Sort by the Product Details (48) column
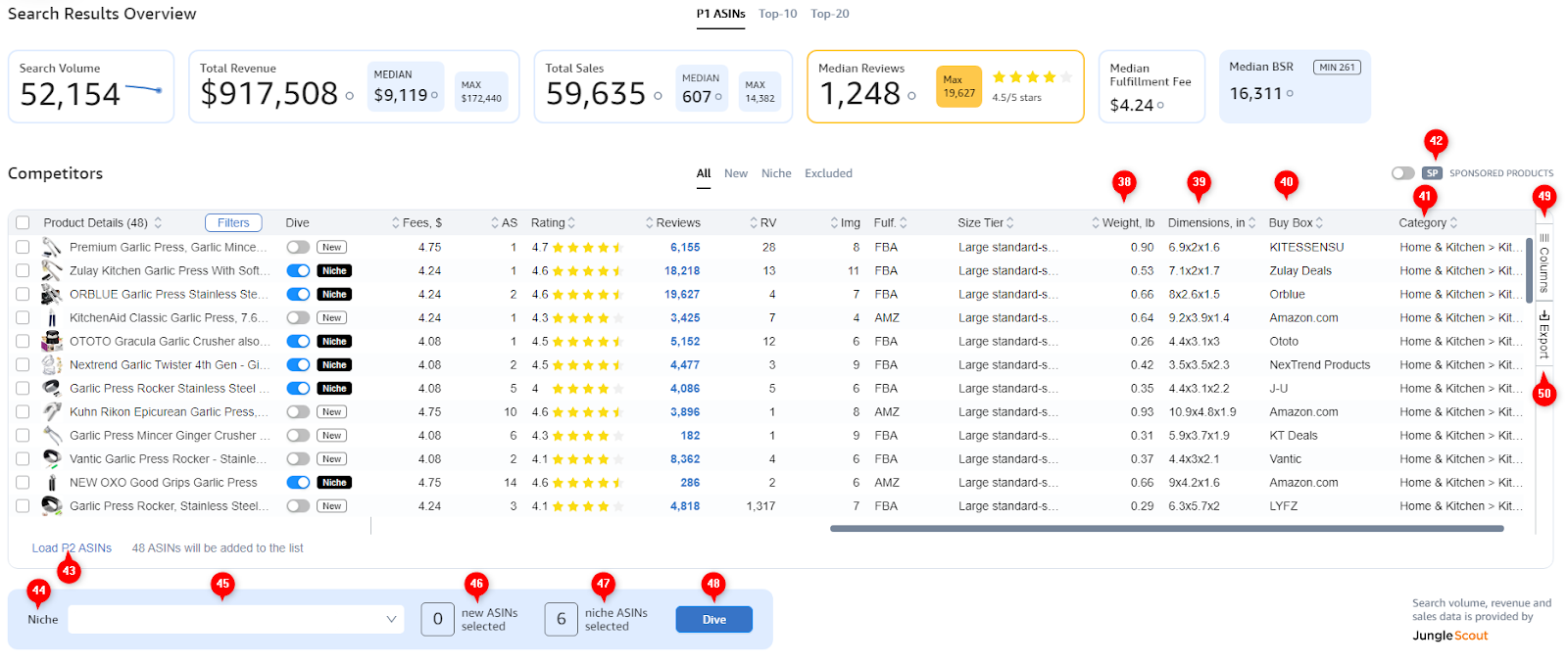This screenshot has width=1568, height=663. [x=102, y=223]
